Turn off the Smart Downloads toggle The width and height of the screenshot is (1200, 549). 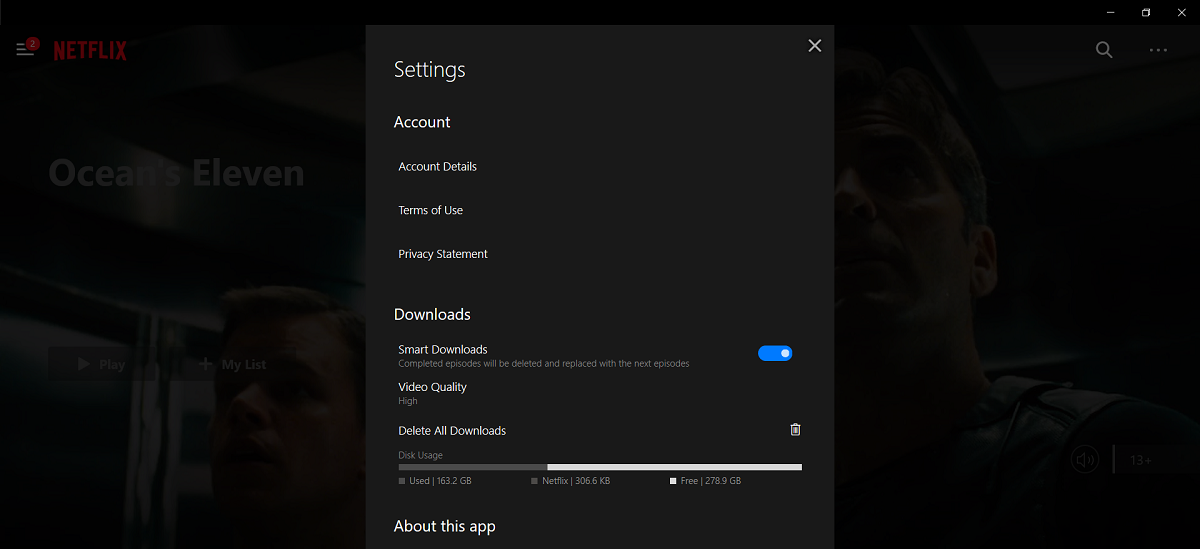click(775, 353)
